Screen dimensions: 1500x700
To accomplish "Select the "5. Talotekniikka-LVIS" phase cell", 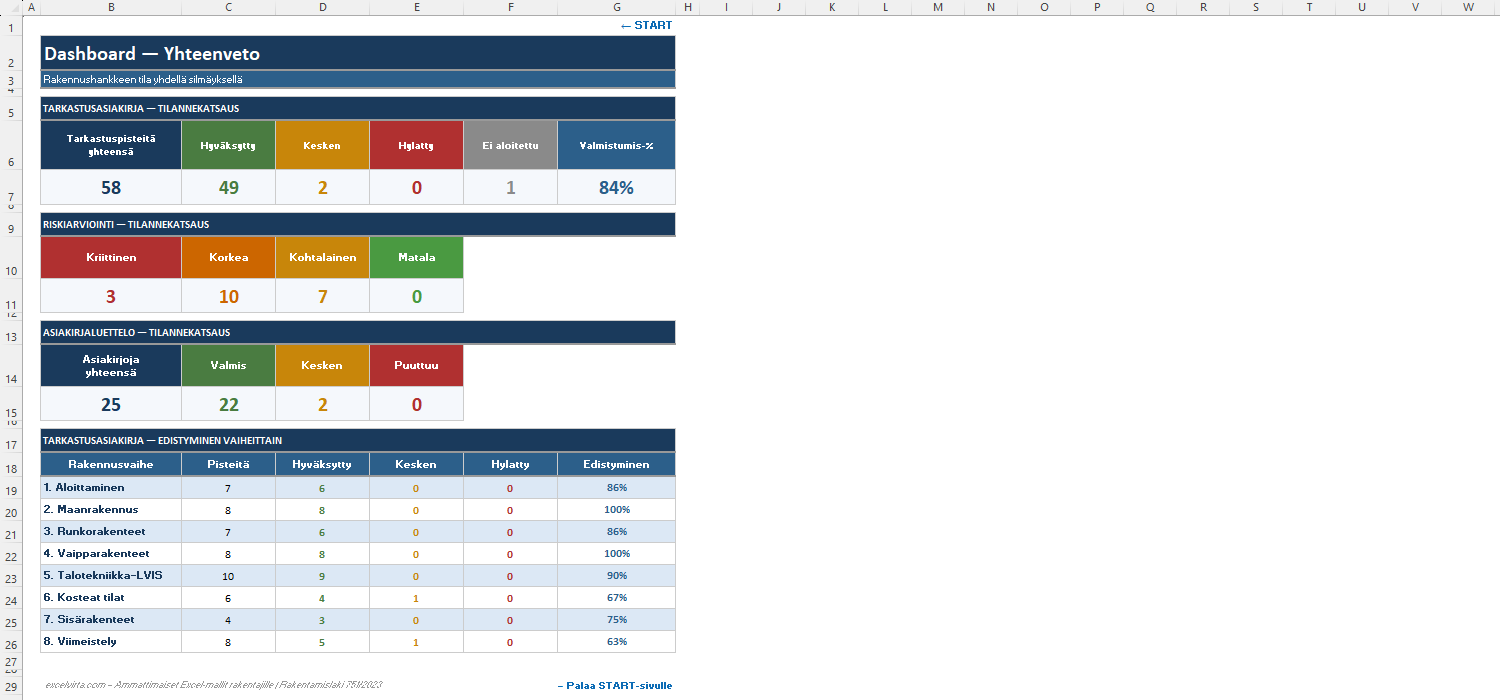I will [111, 576].
